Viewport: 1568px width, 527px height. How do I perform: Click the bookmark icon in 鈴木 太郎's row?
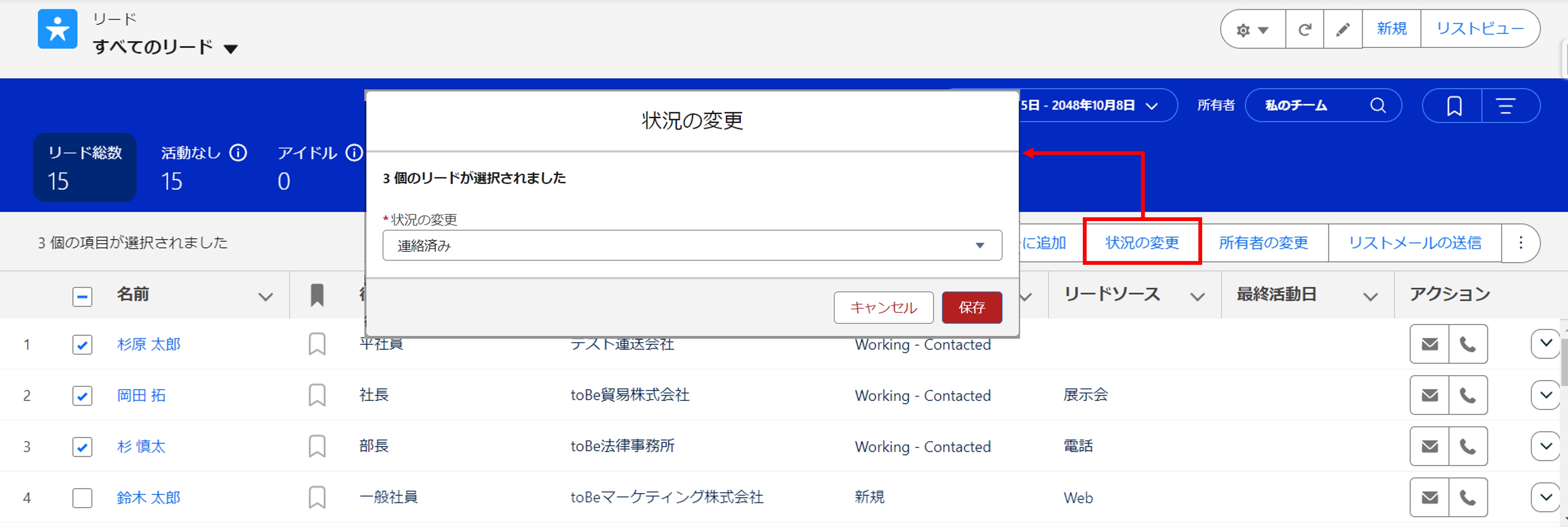pyautogui.click(x=316, y=497)
